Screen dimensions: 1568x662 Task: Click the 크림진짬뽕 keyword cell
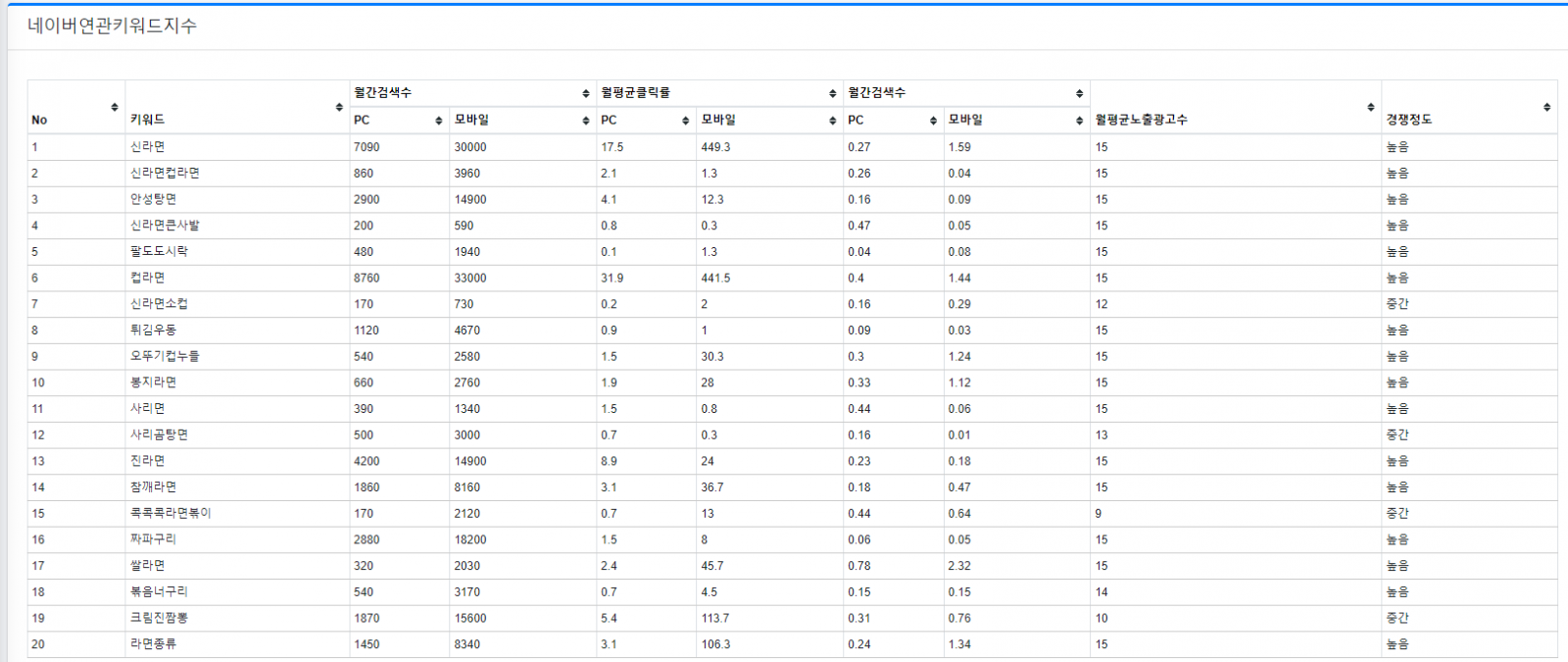point(159,618)
